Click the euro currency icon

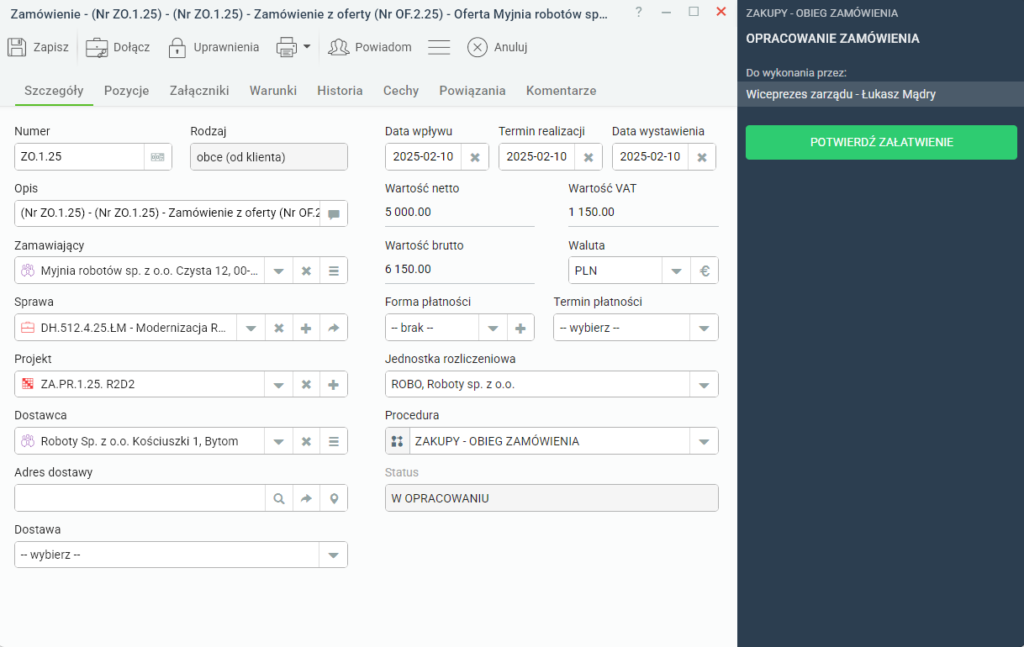705,271
